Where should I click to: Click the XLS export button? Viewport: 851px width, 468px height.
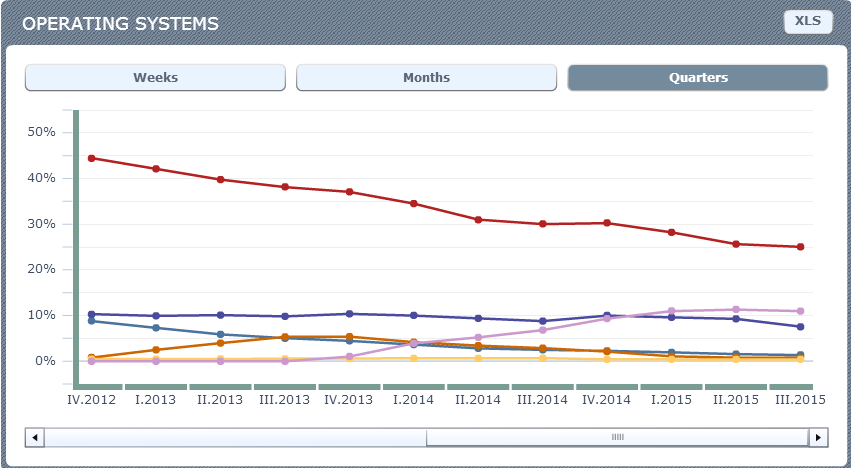point(808,22)
